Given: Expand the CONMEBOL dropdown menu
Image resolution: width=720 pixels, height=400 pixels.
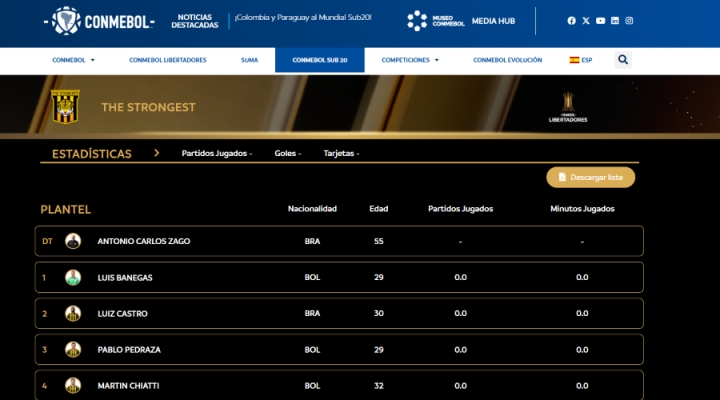Looking at the screenshot, I should coord(73,60).
